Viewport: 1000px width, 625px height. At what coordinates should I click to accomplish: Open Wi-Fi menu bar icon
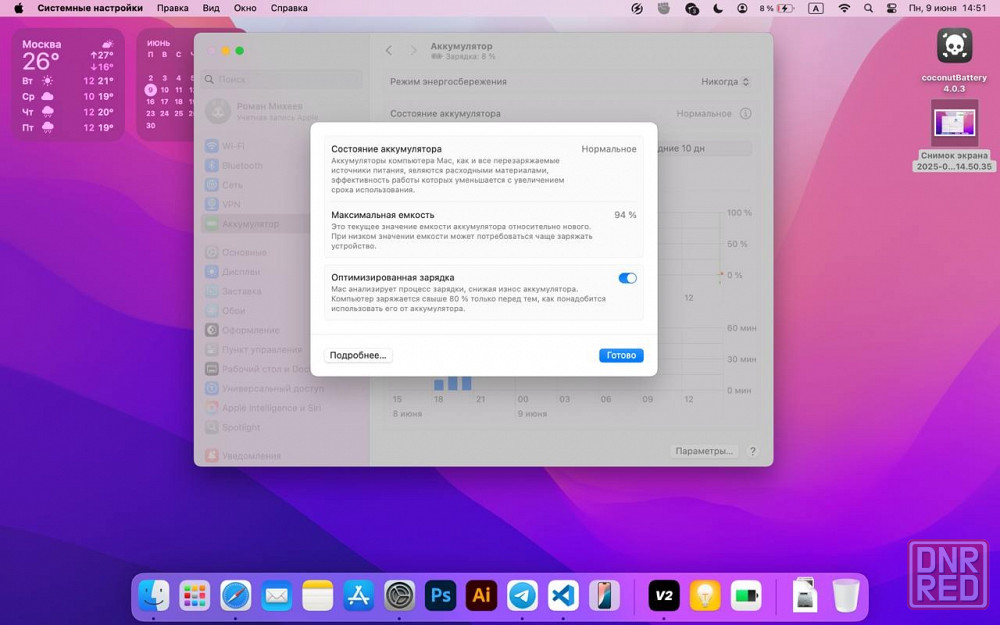[844, 8]
